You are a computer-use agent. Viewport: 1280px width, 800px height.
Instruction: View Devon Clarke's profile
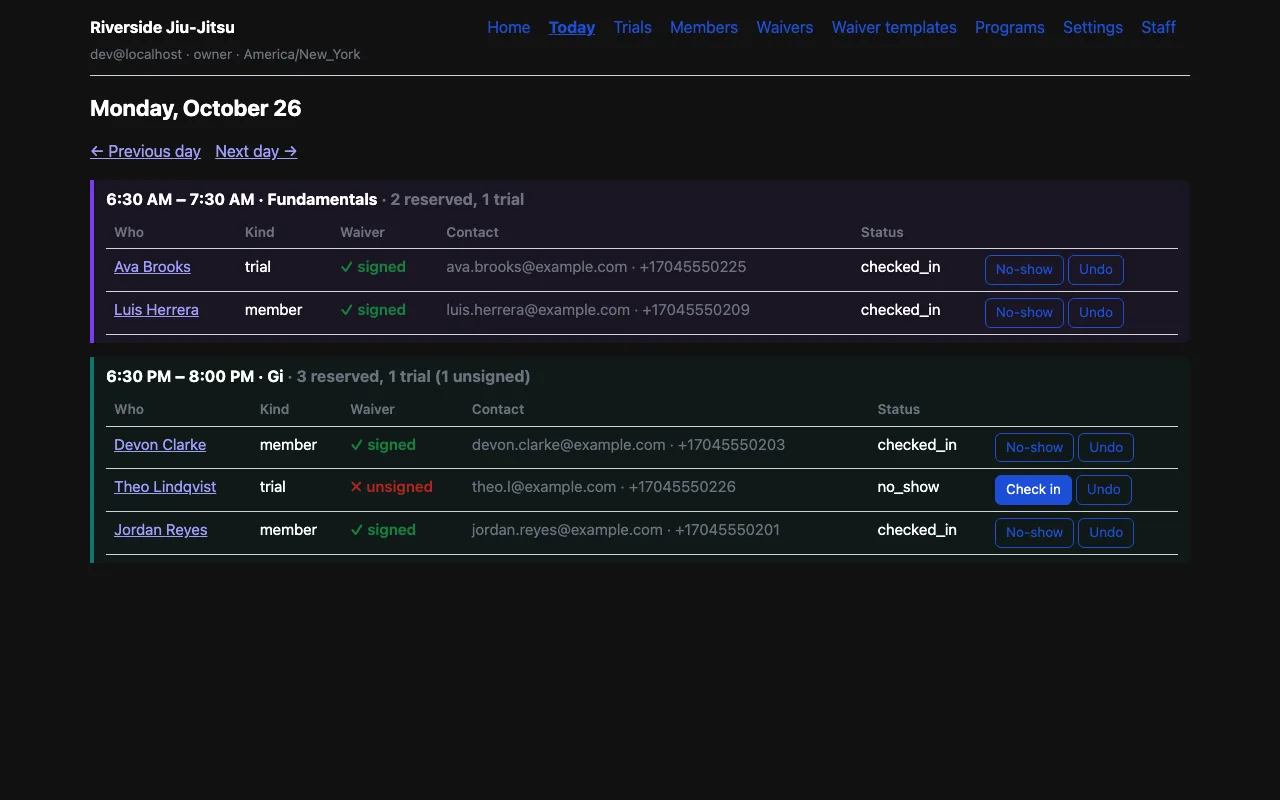click(160, 445)
